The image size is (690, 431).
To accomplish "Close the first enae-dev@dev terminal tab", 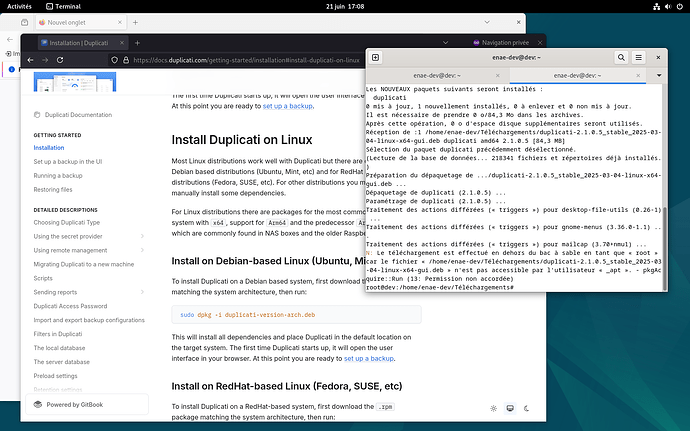I will tap(498, 76).
